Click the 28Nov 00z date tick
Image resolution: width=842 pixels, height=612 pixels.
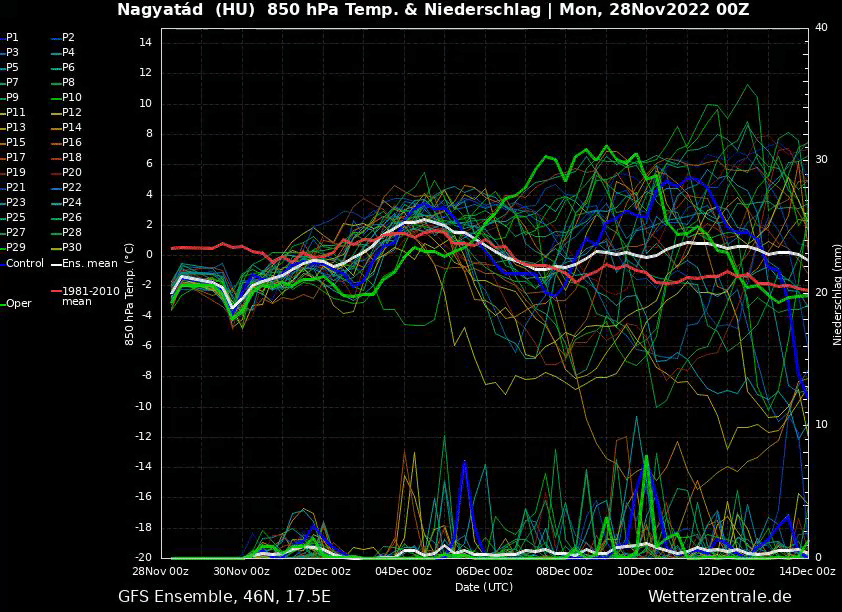162,571
